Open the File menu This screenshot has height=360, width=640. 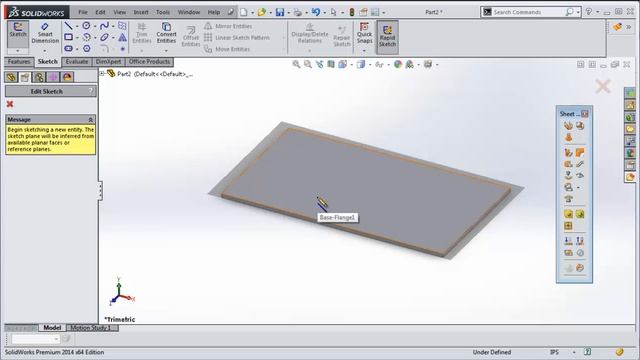(x=83, y=12)
